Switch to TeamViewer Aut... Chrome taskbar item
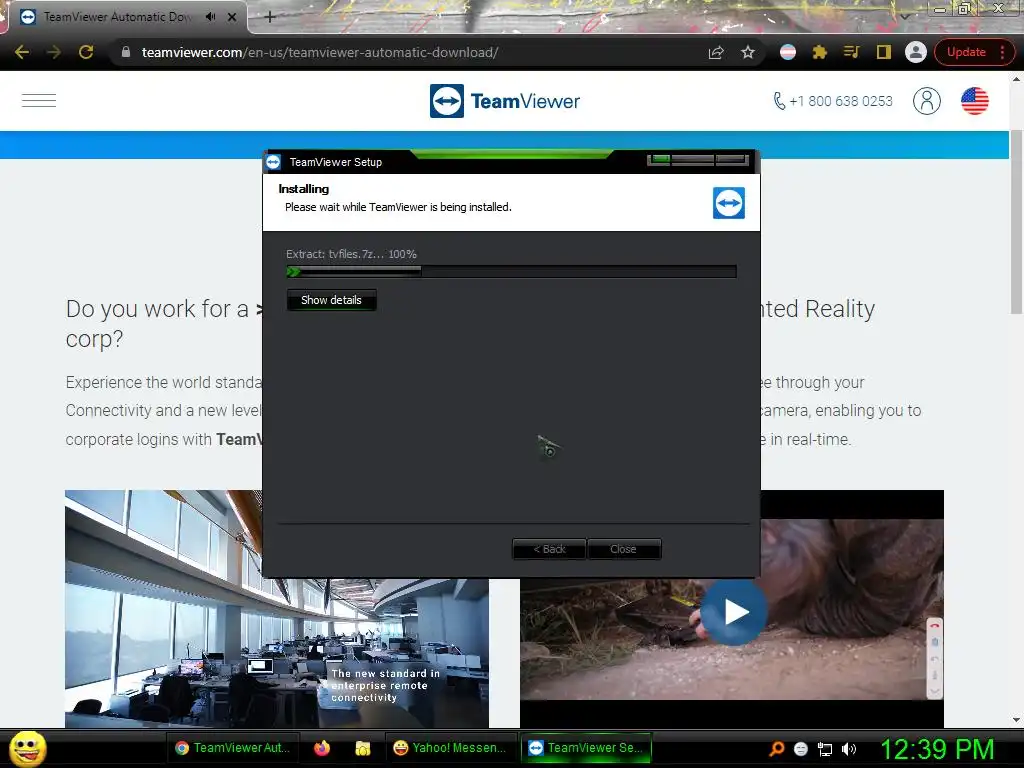Viewport: 1024px width, 768px height. 232,748
